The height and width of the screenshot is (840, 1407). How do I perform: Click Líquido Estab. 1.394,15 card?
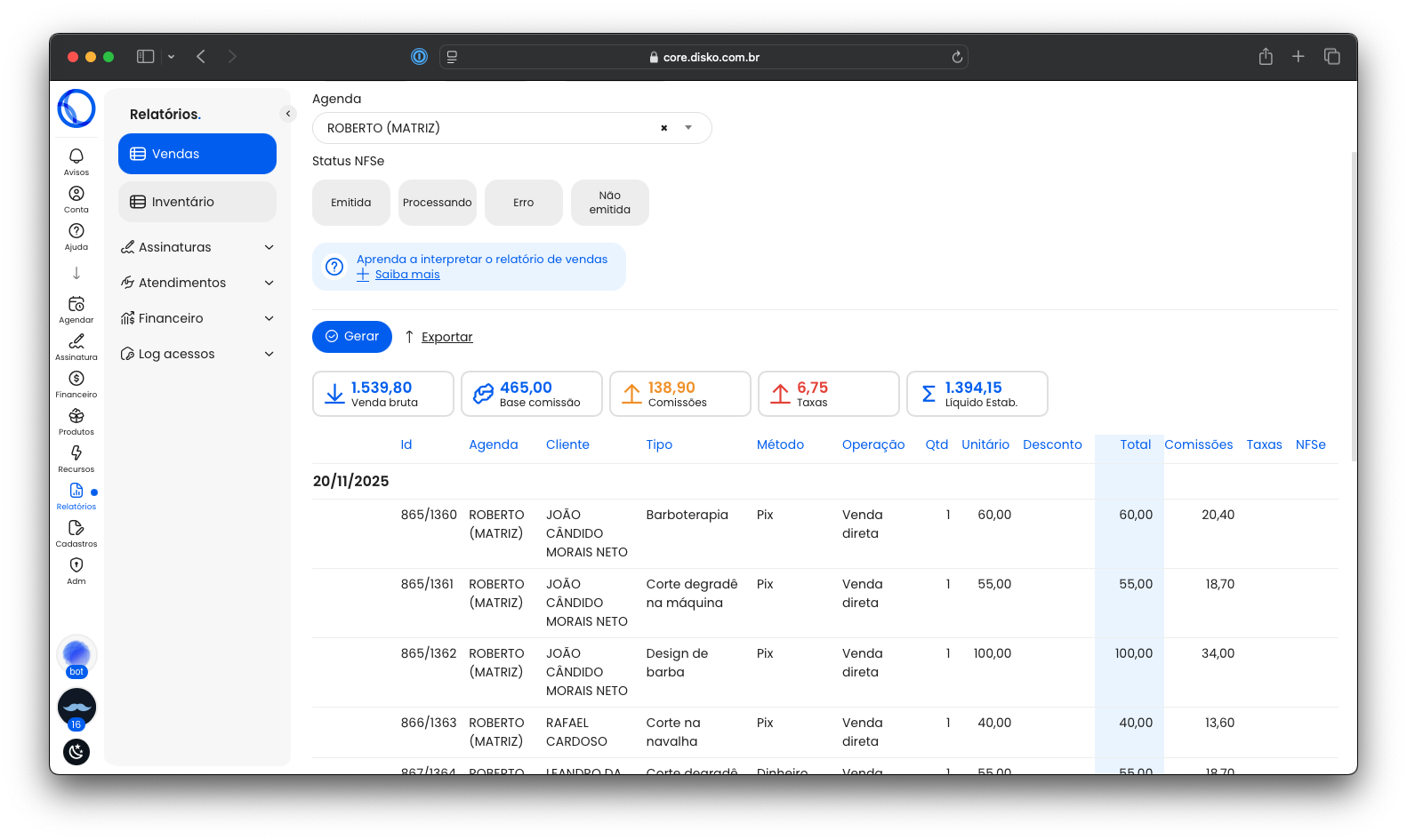[977, 394]
